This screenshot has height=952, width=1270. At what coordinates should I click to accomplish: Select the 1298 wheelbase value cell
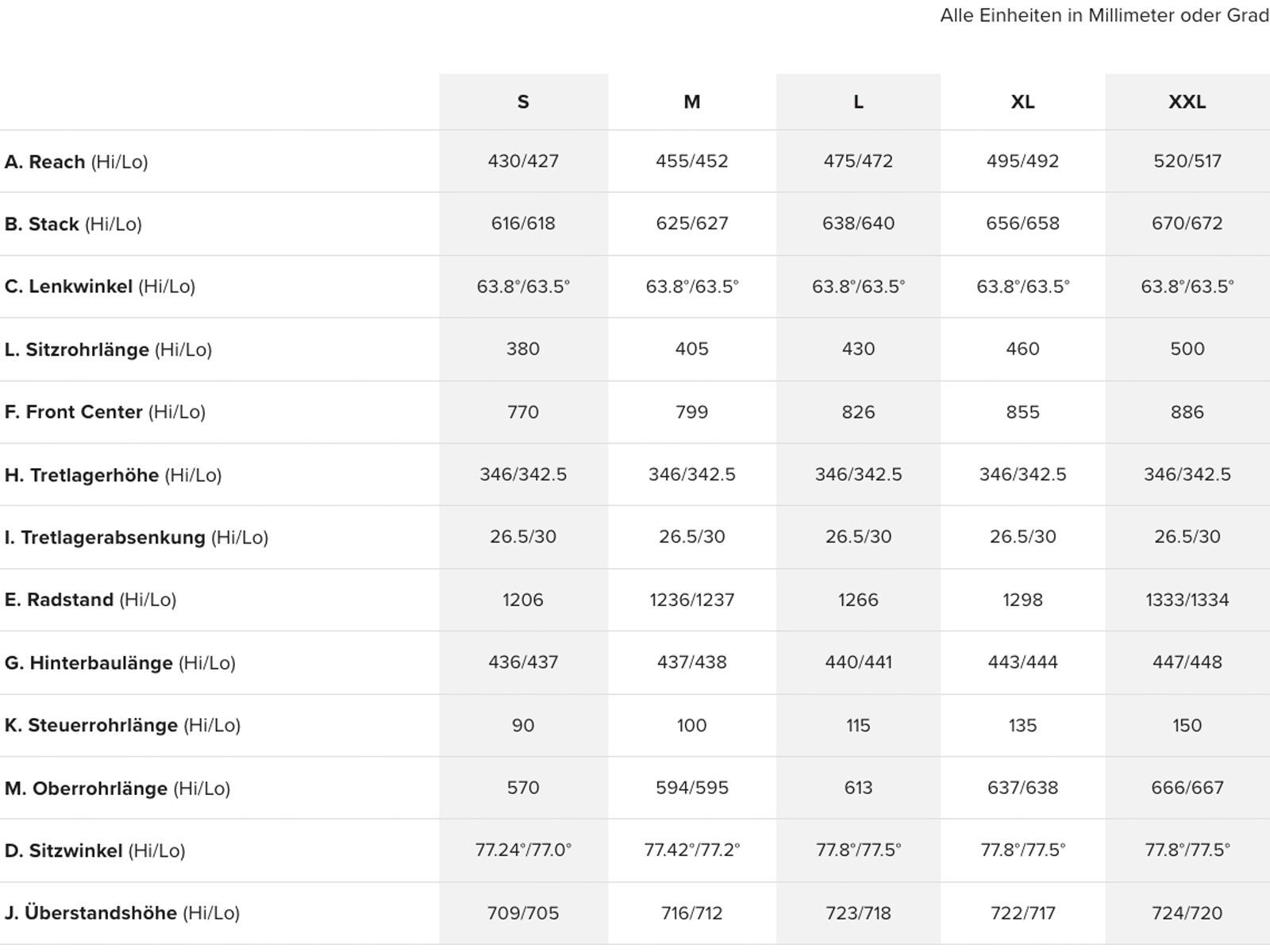tap(1022, 600)
